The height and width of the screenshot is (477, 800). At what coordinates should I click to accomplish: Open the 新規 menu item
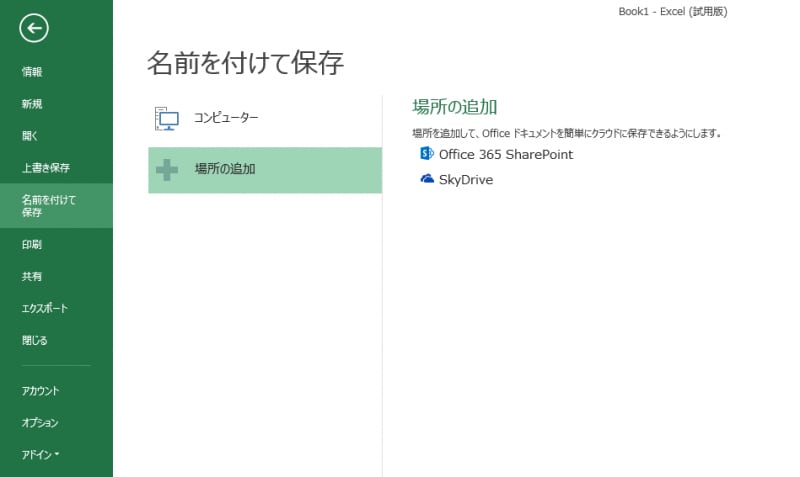point(32,104)
